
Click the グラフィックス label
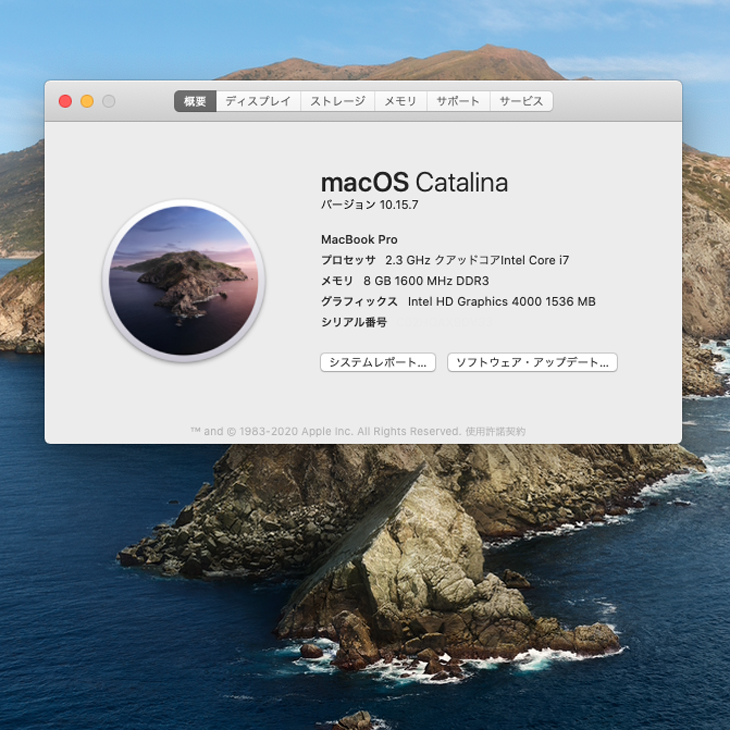pos(359,301)
